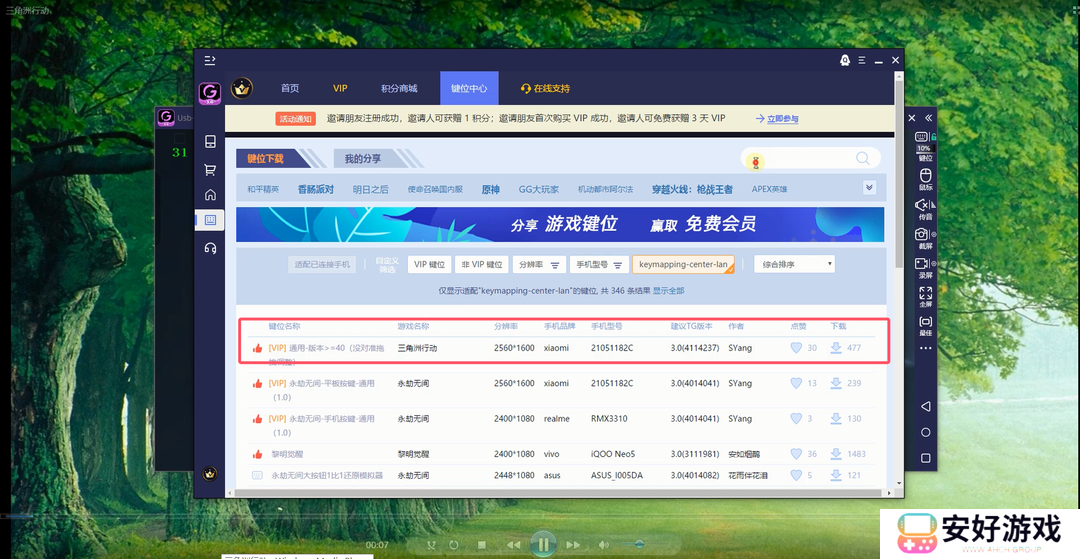Enter fullscreen with the 全屏 icon
1080x559 pixels.
point(925,293)
